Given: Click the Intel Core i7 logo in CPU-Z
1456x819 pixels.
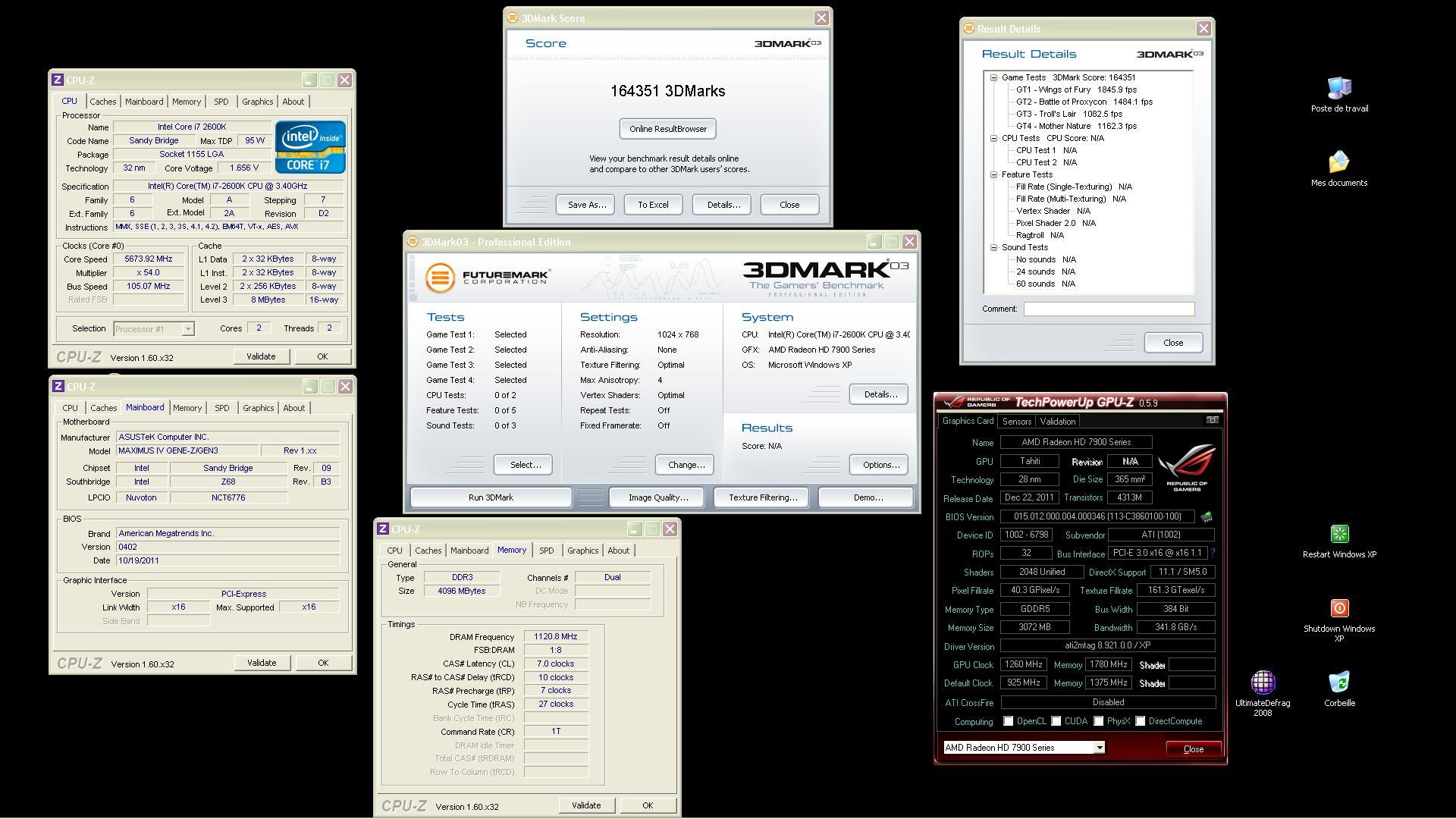Looking at the screenshot, I should (x=310, y=146).
